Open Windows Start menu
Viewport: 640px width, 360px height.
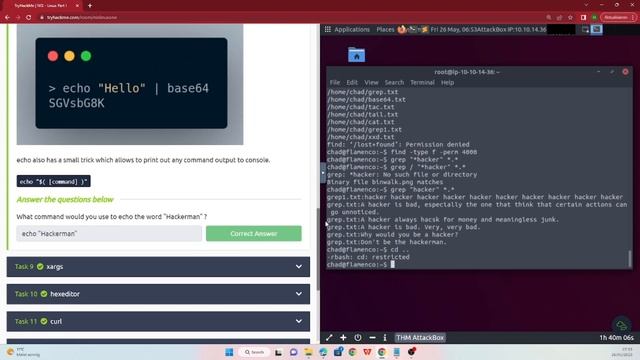[x=229, y=352]
